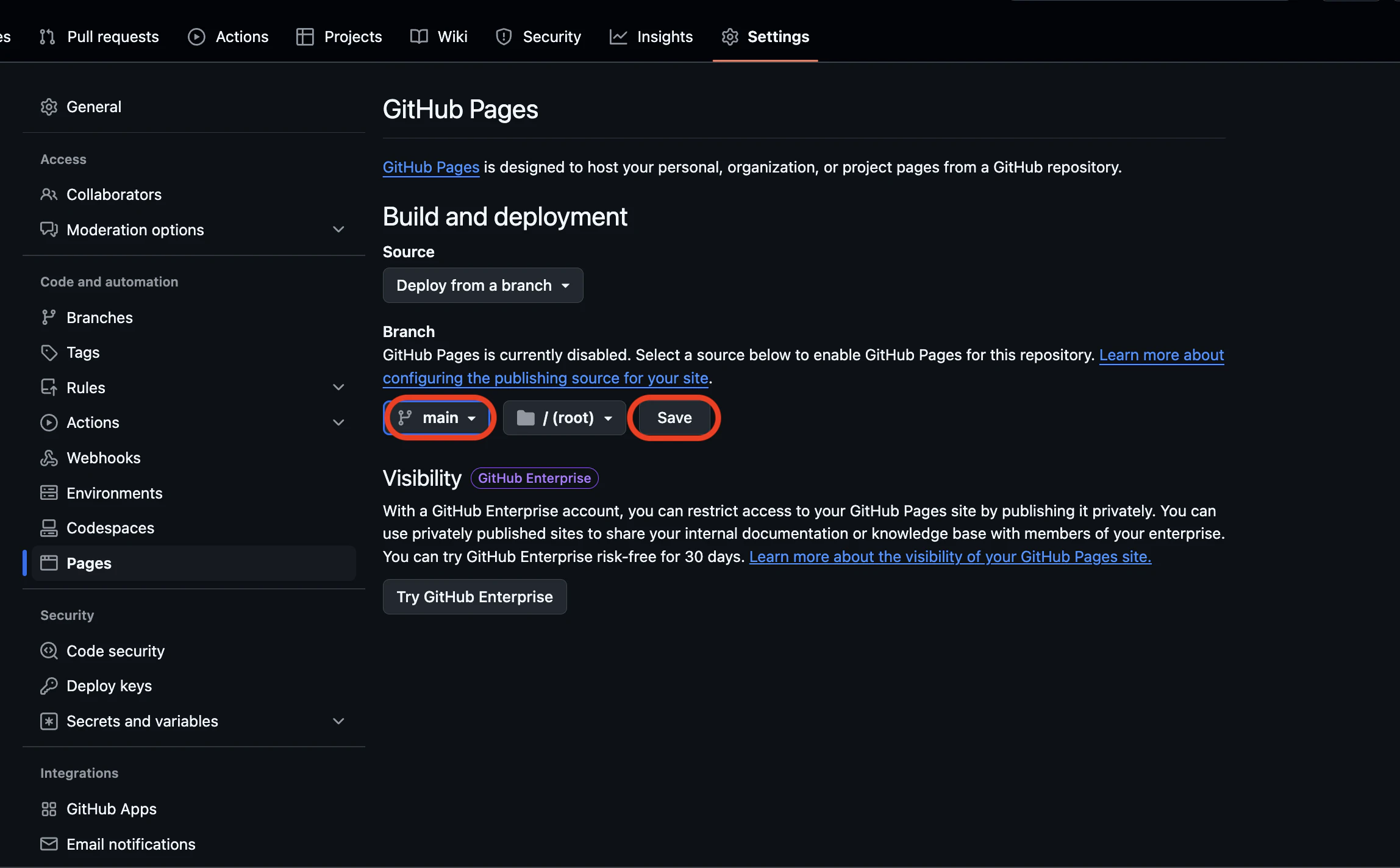
Task: Expand Moderation options chevron
Action: (x=338, y=230)
